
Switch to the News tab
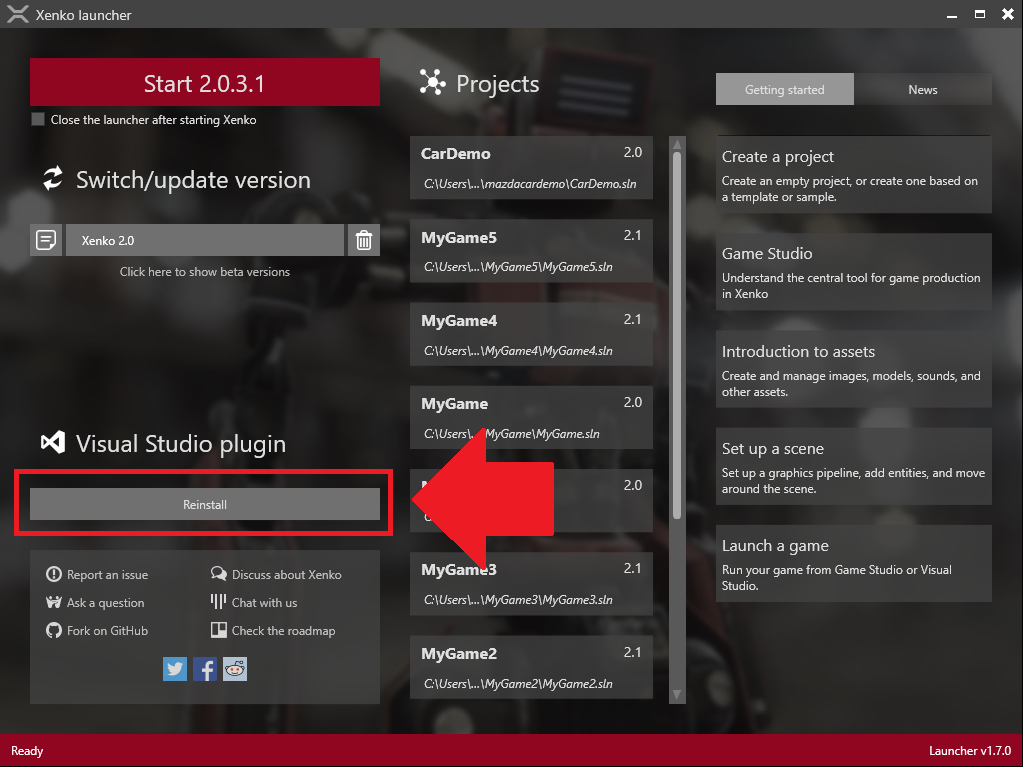coord(923,89)
